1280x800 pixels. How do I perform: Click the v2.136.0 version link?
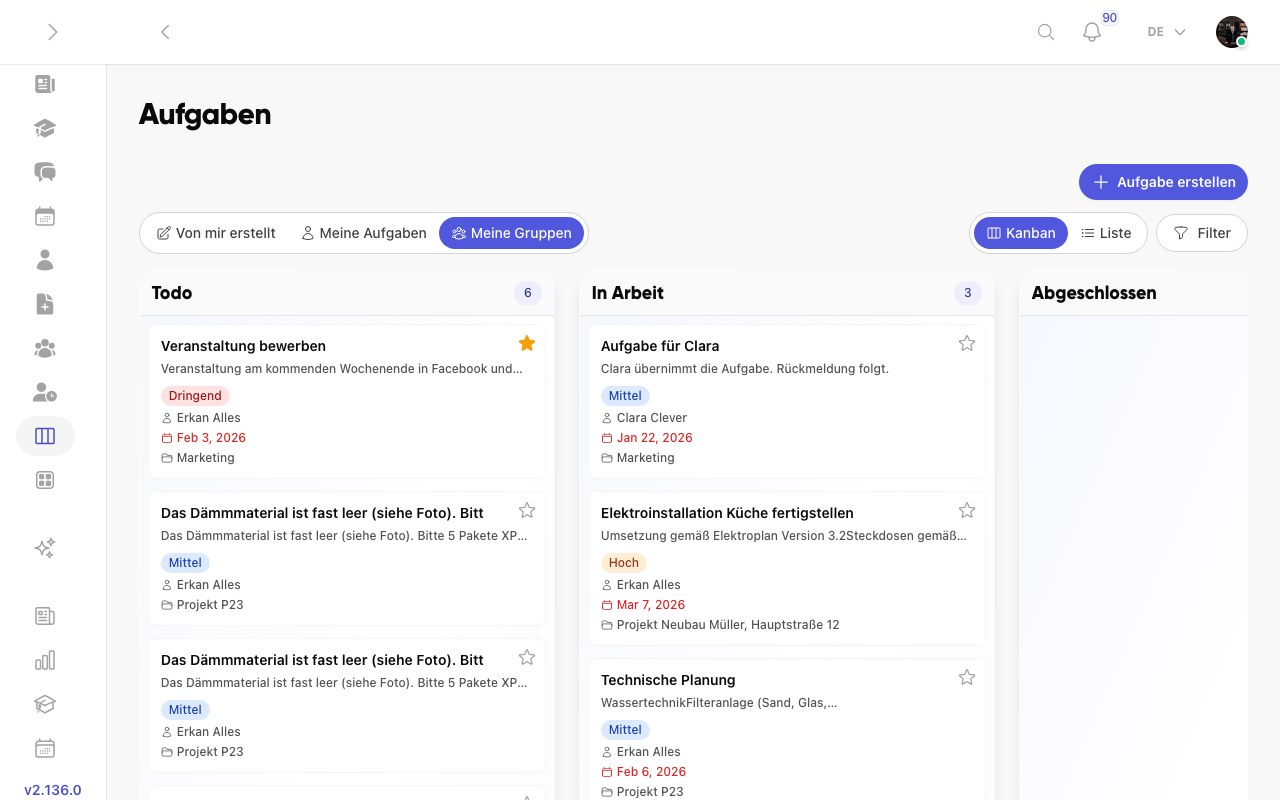(52, 790)
